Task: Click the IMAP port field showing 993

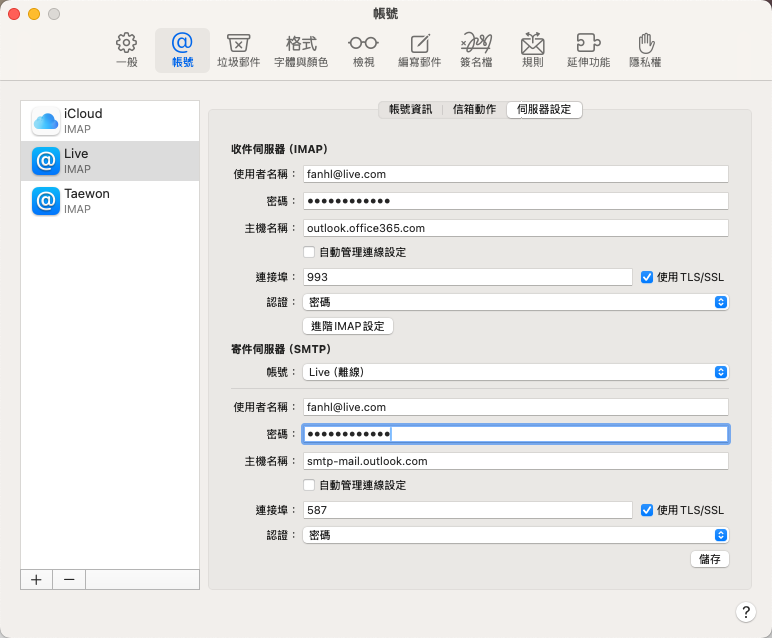Action: pyautogui.click(x=468, y=277)
